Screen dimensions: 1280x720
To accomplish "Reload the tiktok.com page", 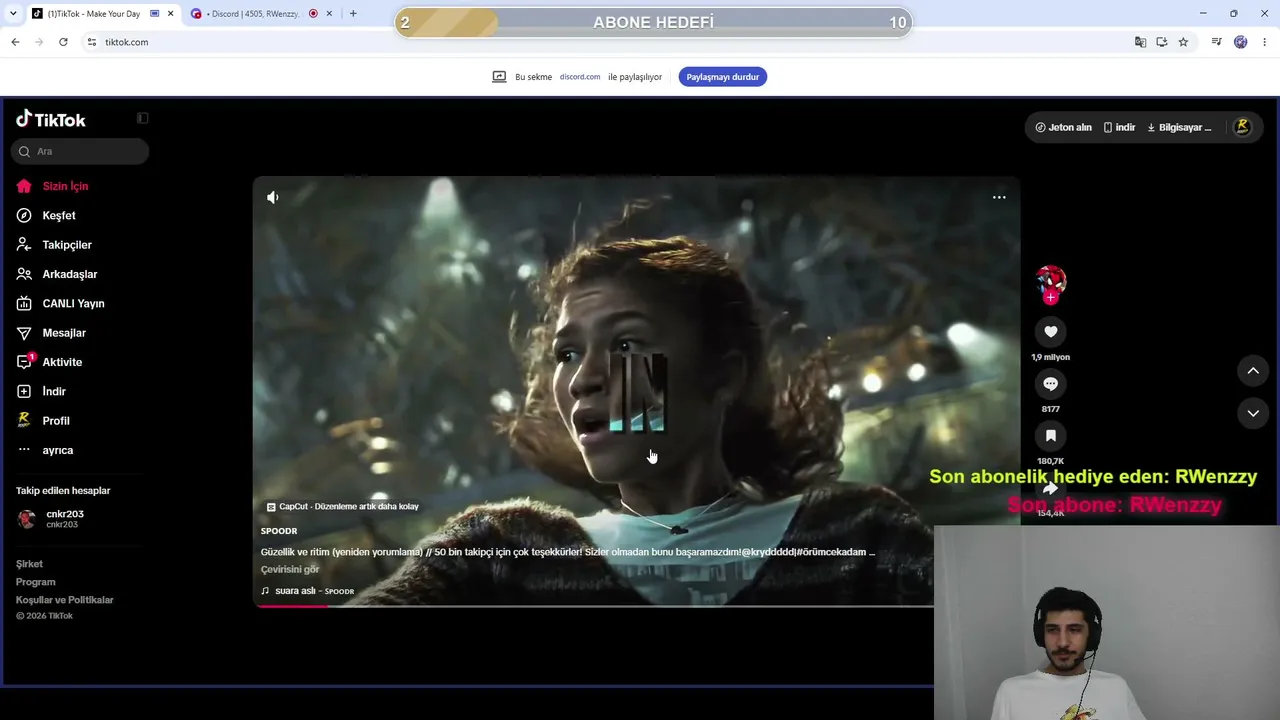I will (x=63, y=42).
